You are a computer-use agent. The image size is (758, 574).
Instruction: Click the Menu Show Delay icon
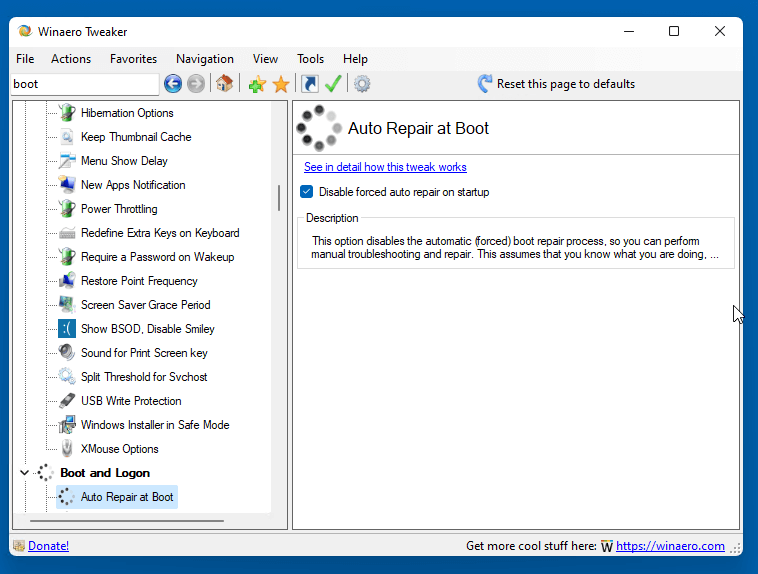[67, 161]
